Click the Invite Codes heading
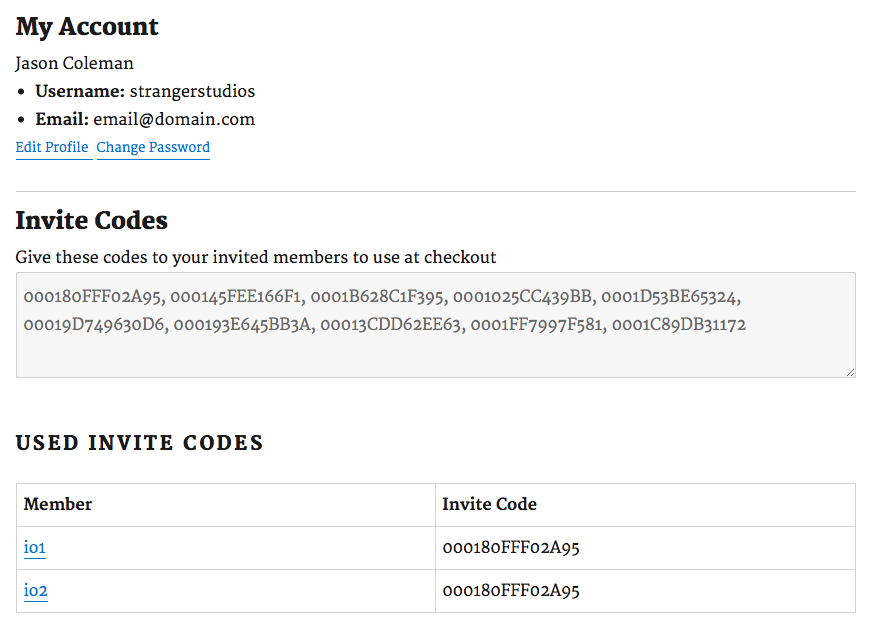The height and width of the screenshot is (632, 875). (x=92, y=220)
